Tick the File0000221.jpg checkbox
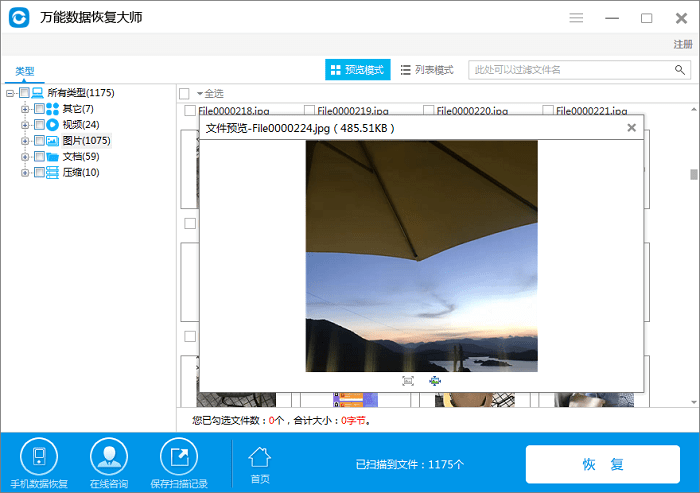The height and width of the screenshot is (493, 700). tap(548, 110)
